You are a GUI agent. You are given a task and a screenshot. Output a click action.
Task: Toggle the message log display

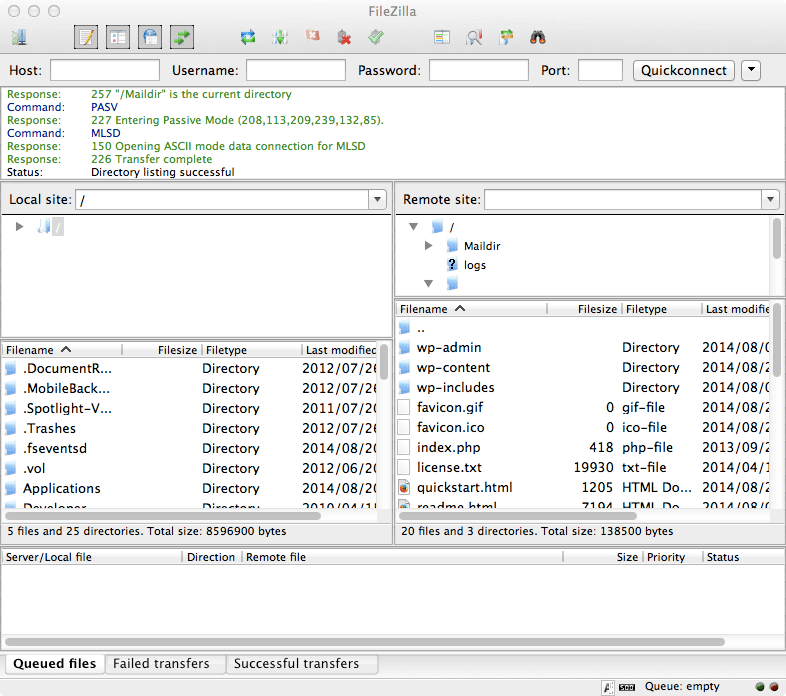pos(86,37)
